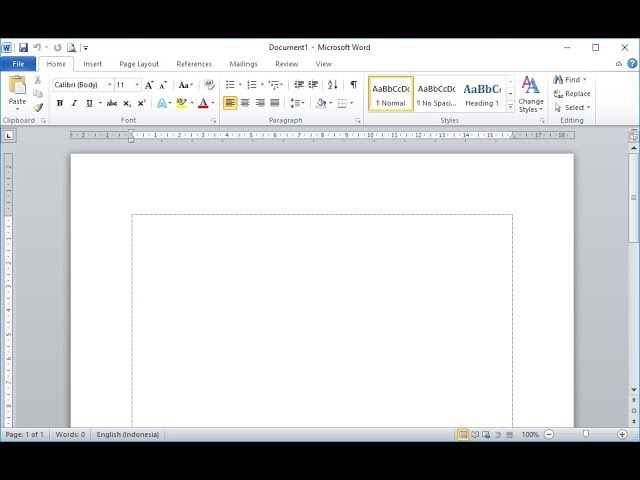The height and width of the screenshot is (480, 640).
Task: Click the zoom slider handle
Action: pos(586,434)
